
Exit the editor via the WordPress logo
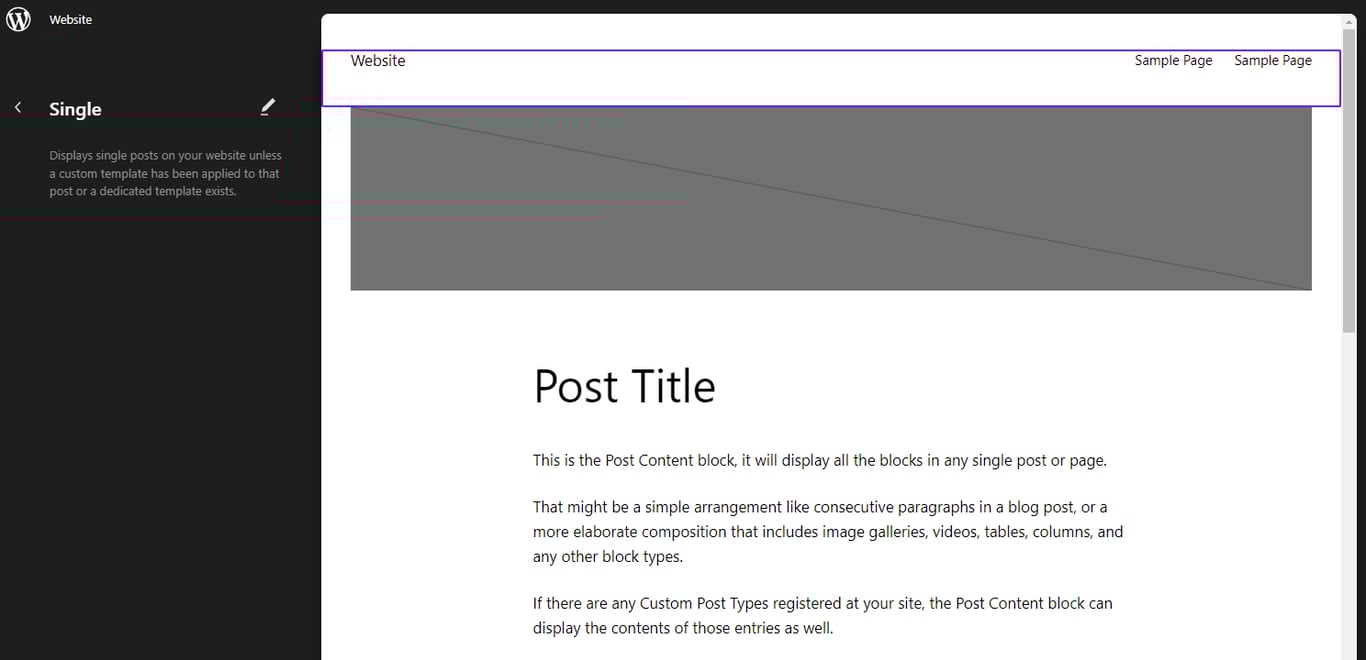(x=18, y=18)
